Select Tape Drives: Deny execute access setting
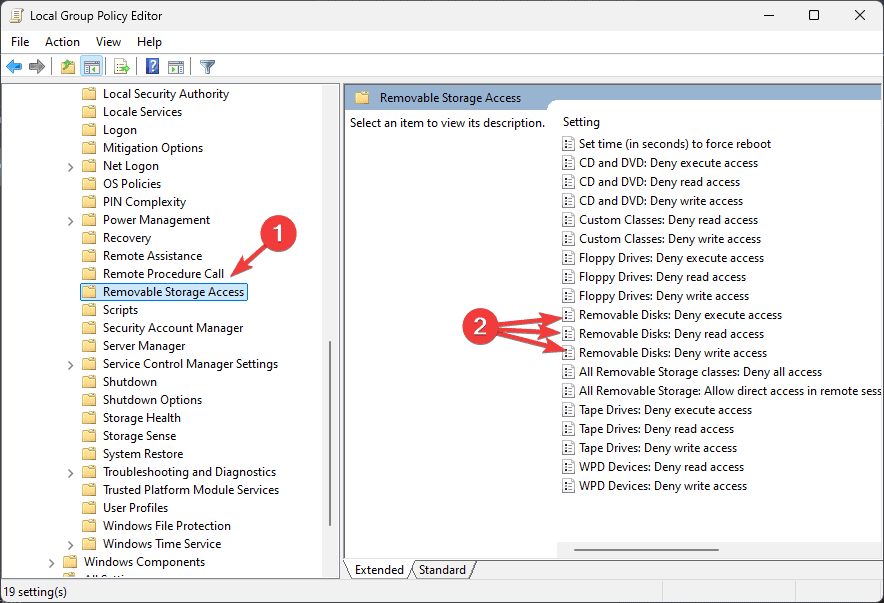Viewport: 884px width, 603px height. pyautogui.click(x=665, y=410)
